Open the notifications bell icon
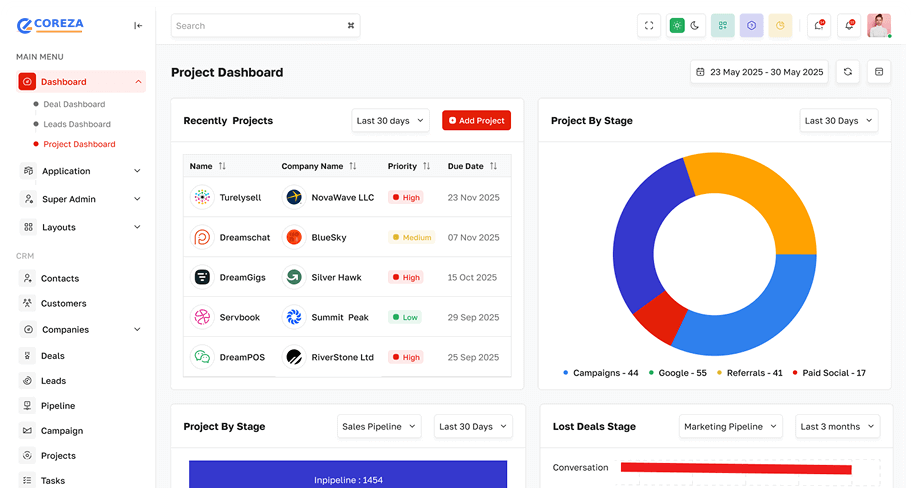 point(849,26)
